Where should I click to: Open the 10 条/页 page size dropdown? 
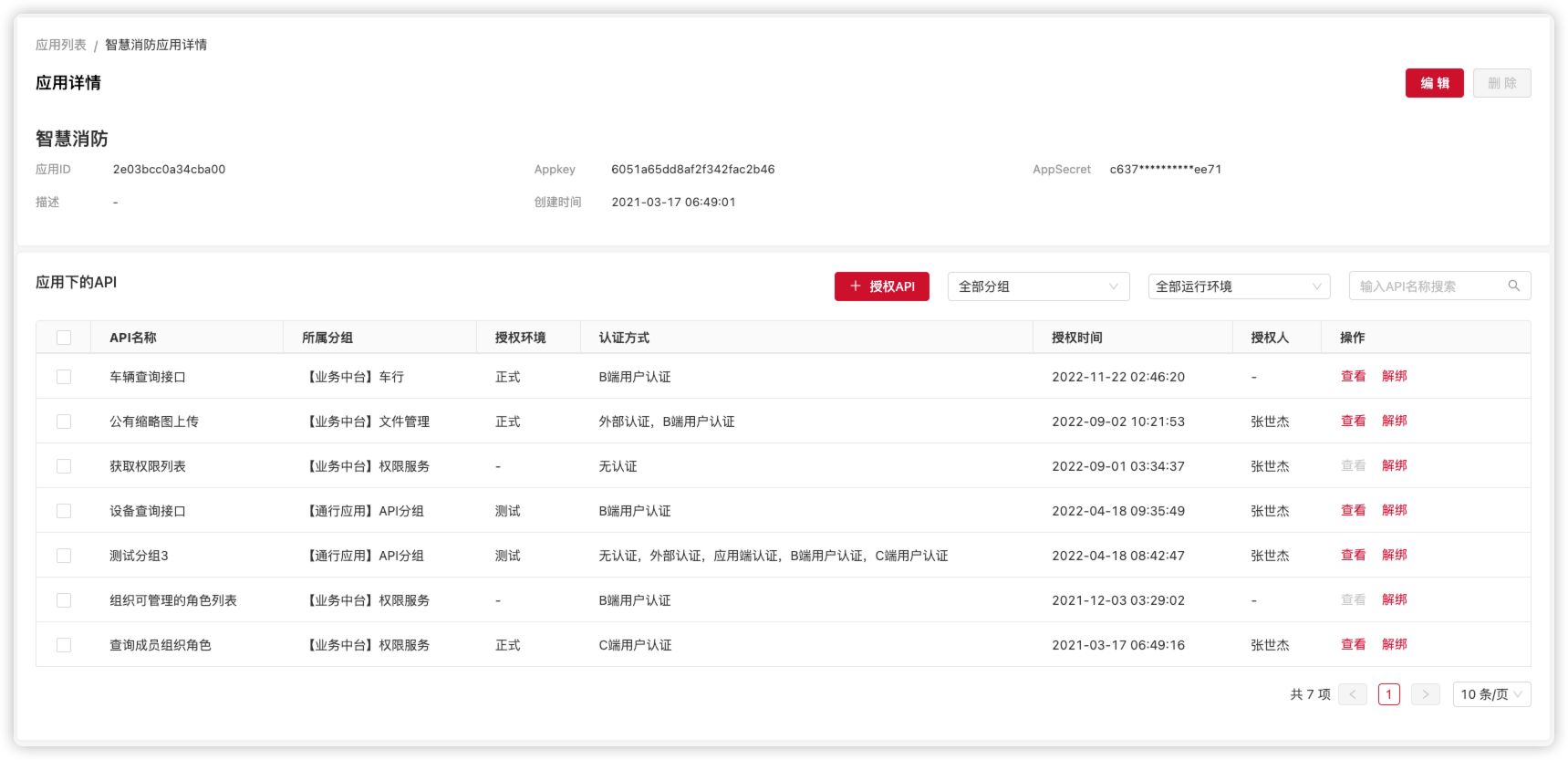1492,694
